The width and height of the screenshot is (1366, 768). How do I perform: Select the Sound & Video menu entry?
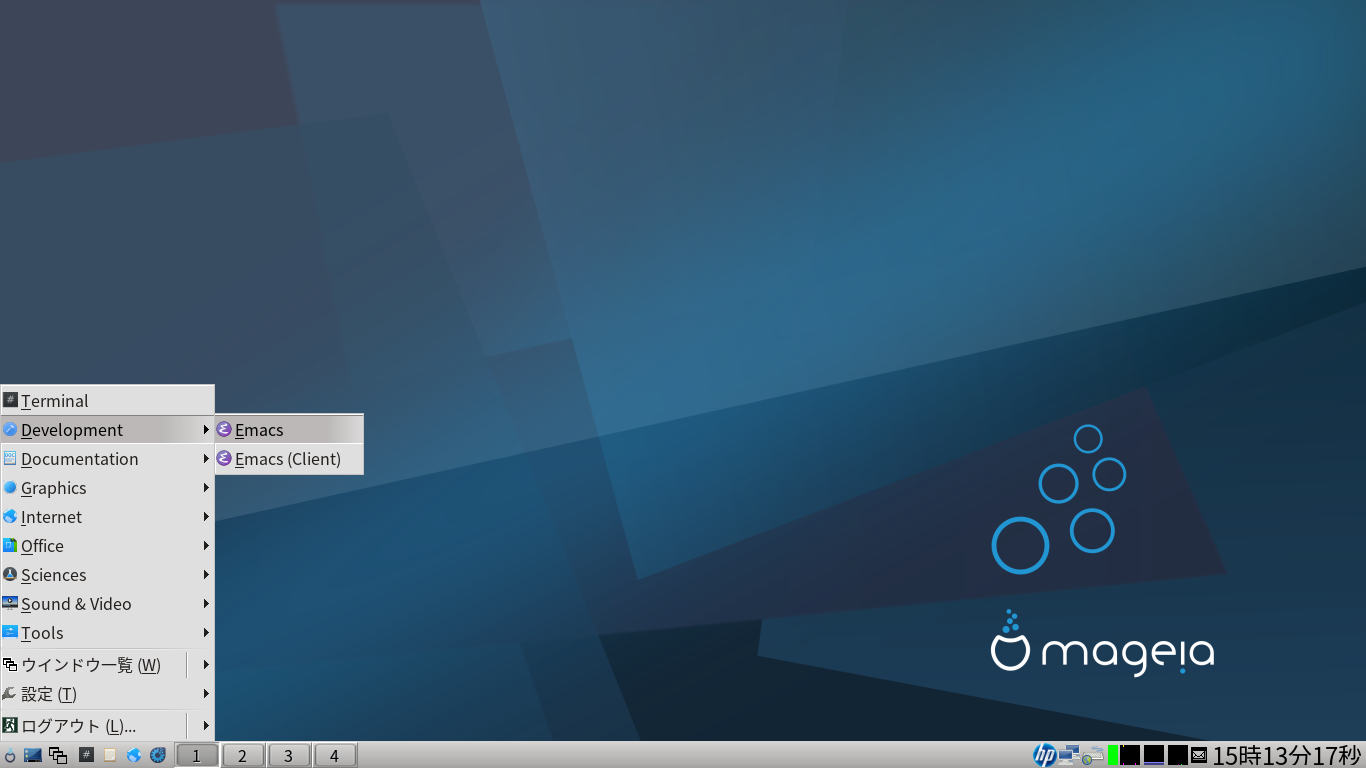(x=107, y=603)
